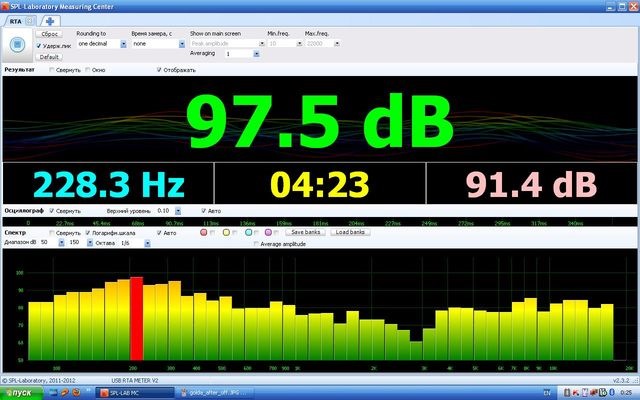The height and width of the screenshot is (400, 640).
Task: Toggle Авто checkbox in Осциллограф section
Action: tap(203, 211)
